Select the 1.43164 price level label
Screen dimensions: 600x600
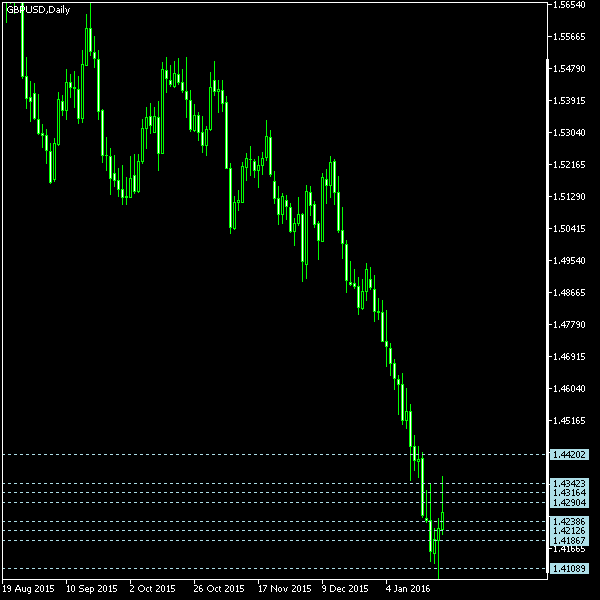click(x=569, y=492)
